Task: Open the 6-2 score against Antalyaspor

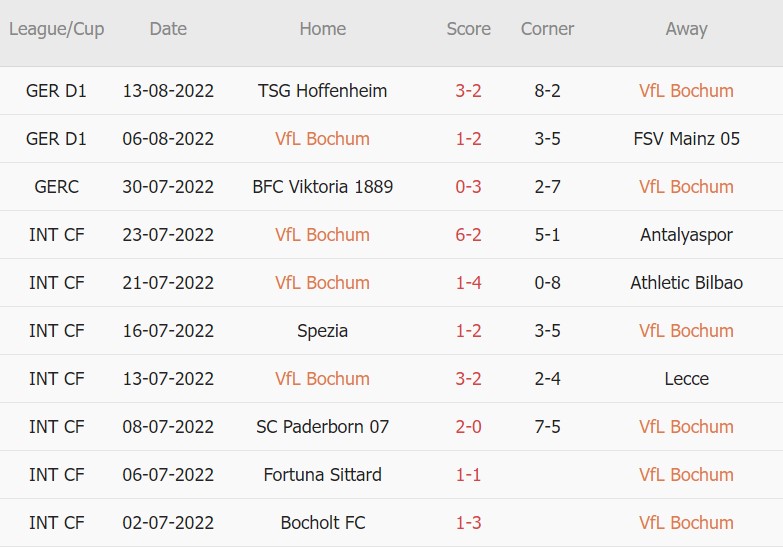Action: coord(468,235)
